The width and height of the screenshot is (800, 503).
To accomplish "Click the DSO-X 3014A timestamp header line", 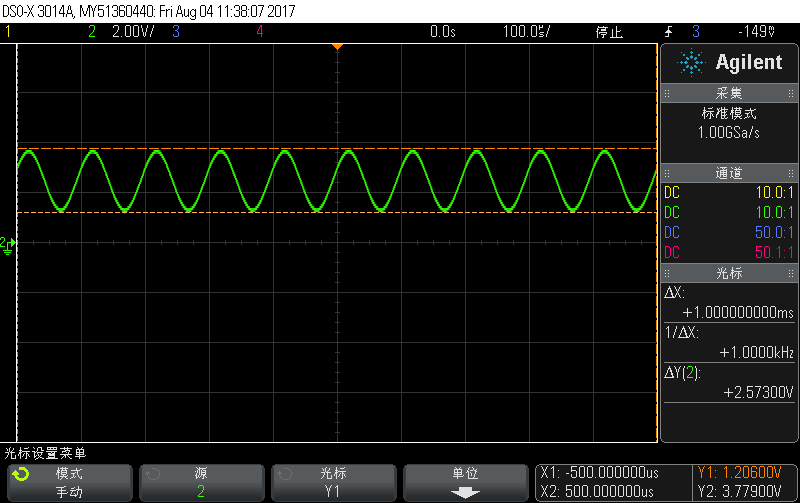I will tap(149, 11).
